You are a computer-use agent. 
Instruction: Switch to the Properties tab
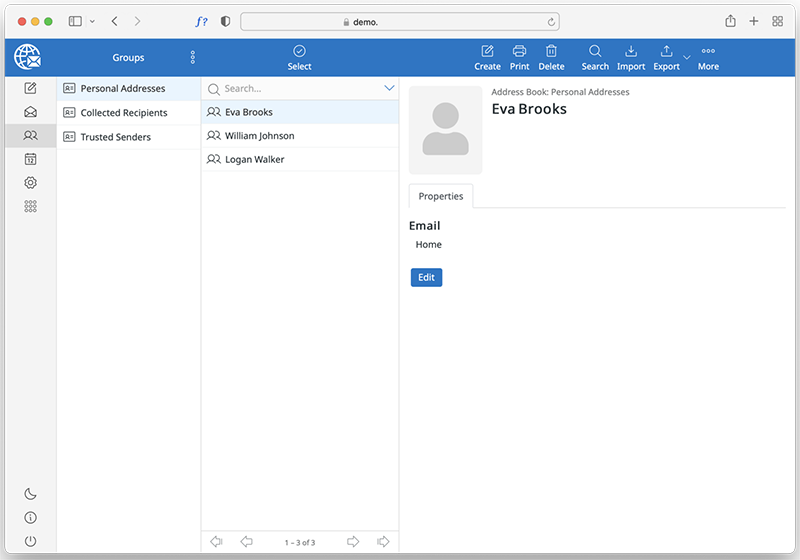pos(441,197)
